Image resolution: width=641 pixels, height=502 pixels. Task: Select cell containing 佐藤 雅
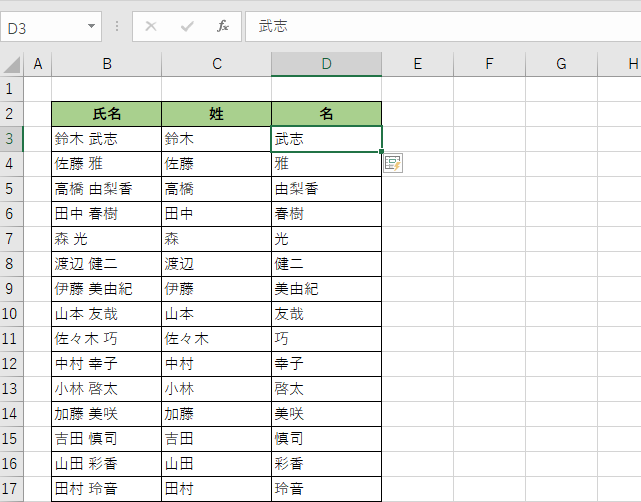click(107, 164)
